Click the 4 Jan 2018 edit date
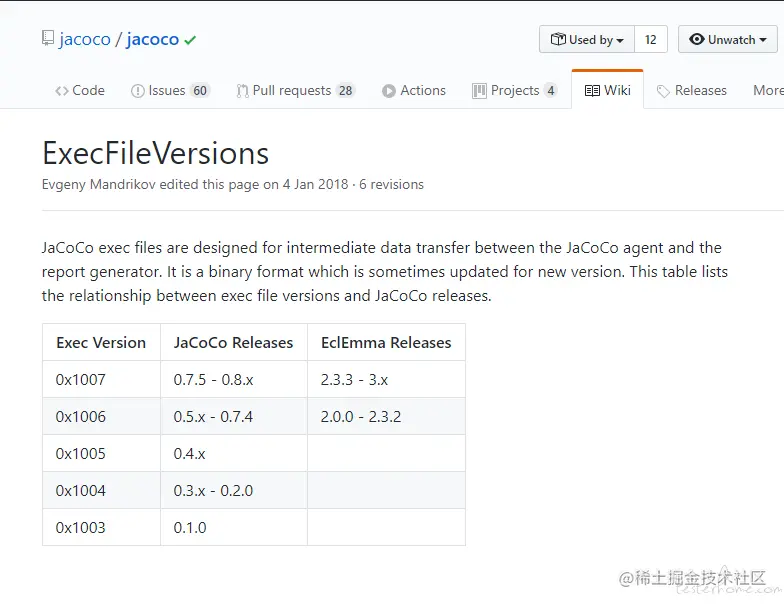The height and width of the screenshot is (605, 784). tap(316, 184)
